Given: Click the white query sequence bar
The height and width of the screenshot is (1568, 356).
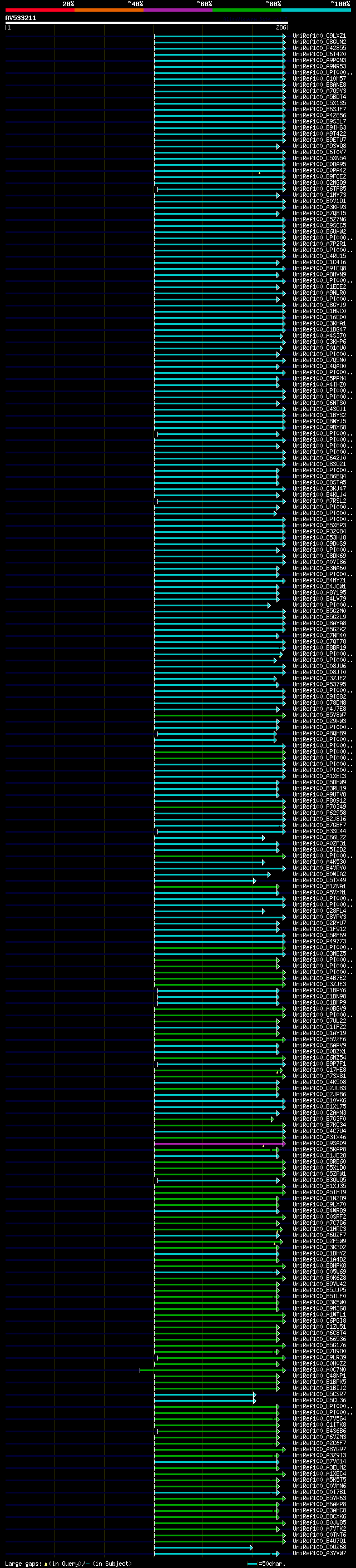Looking at the screenshot, I should coord(147,23).
